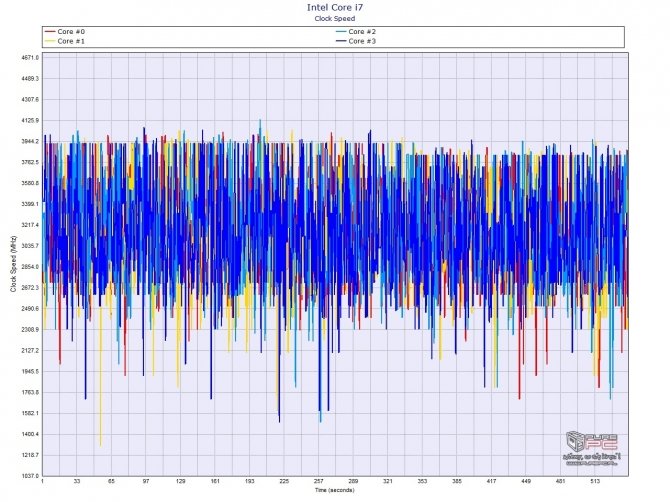Click the 4125.9 y-axis value
The image size is (670, 502).
pyautogui.click(x=30, y=120)
